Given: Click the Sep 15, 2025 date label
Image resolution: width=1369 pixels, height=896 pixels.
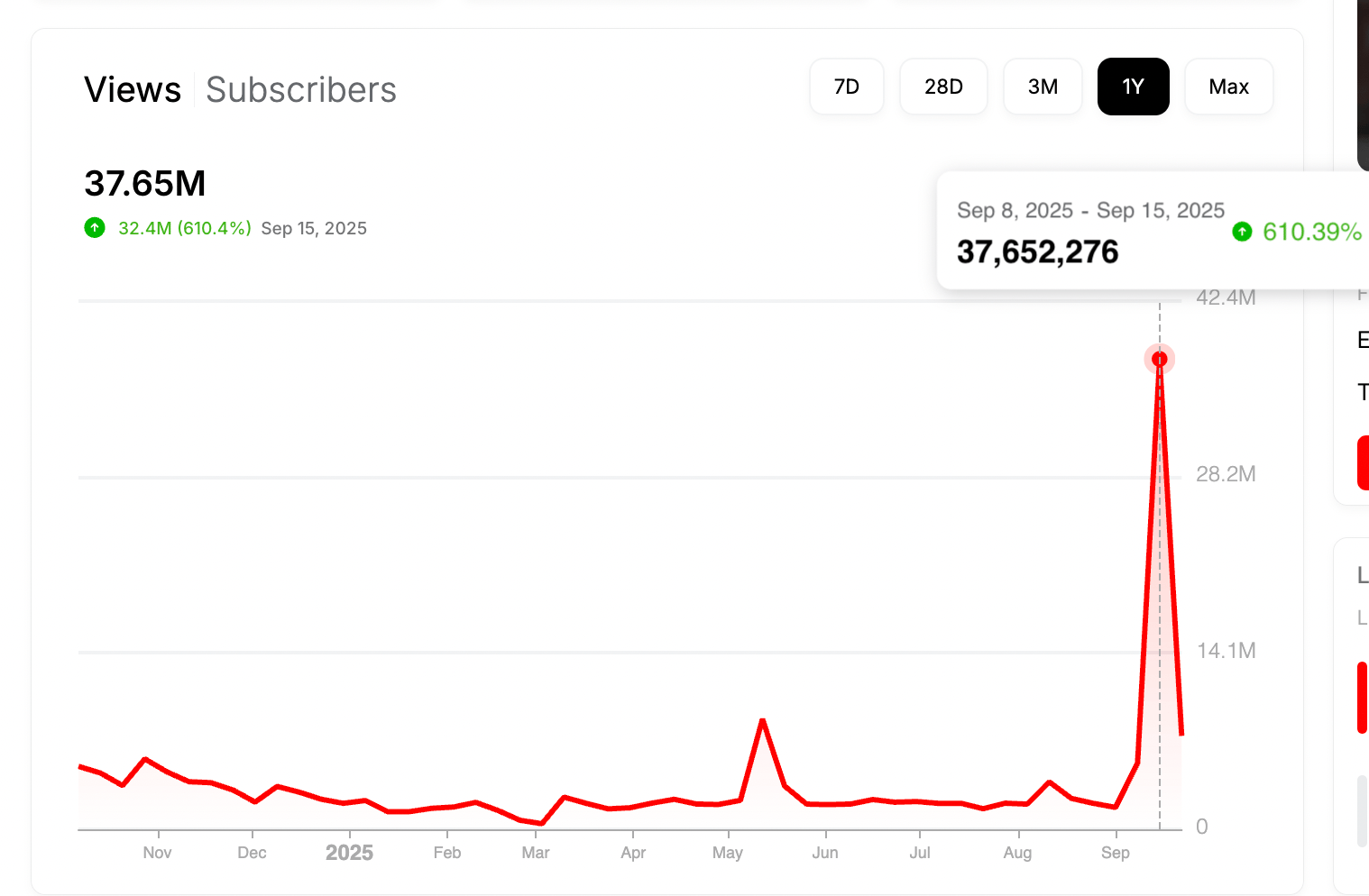Looking at the screenshot, I should point(314,228).
